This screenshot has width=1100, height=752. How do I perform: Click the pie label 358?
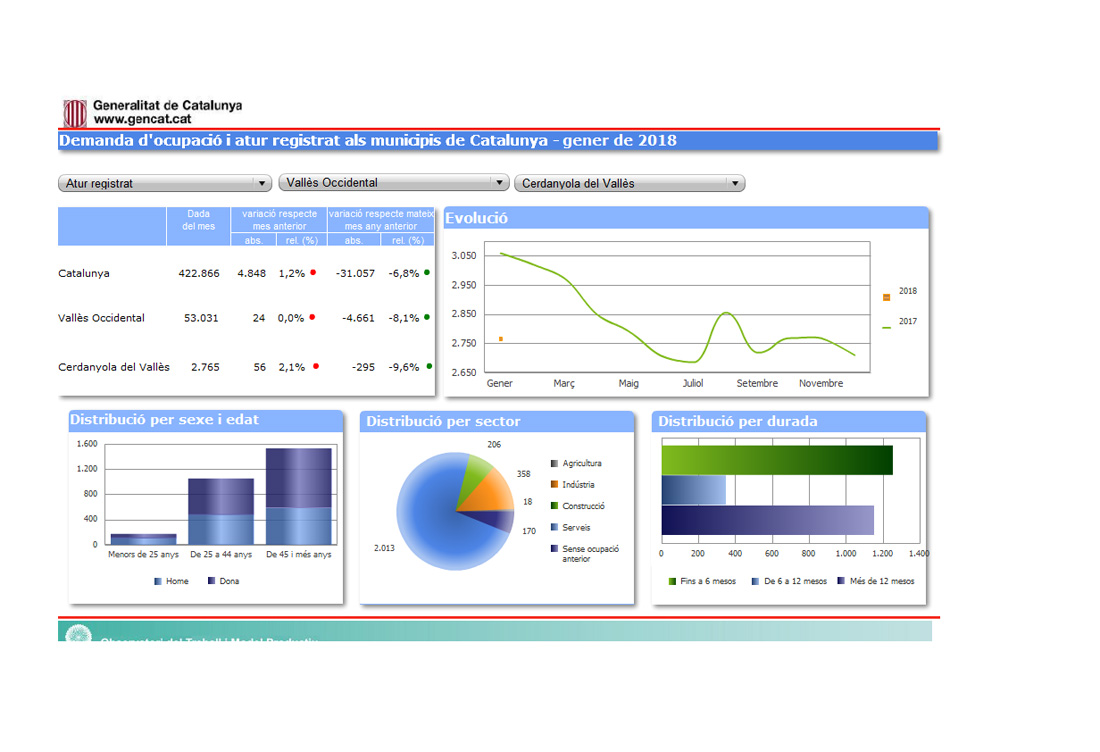[523, 474]
